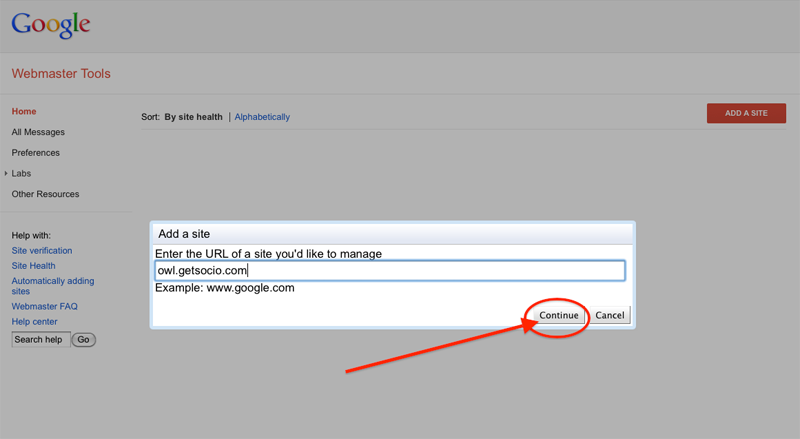Sort sites Alphabetically
The height and width of the screenshot is (439, 800).
coord(262,117)
